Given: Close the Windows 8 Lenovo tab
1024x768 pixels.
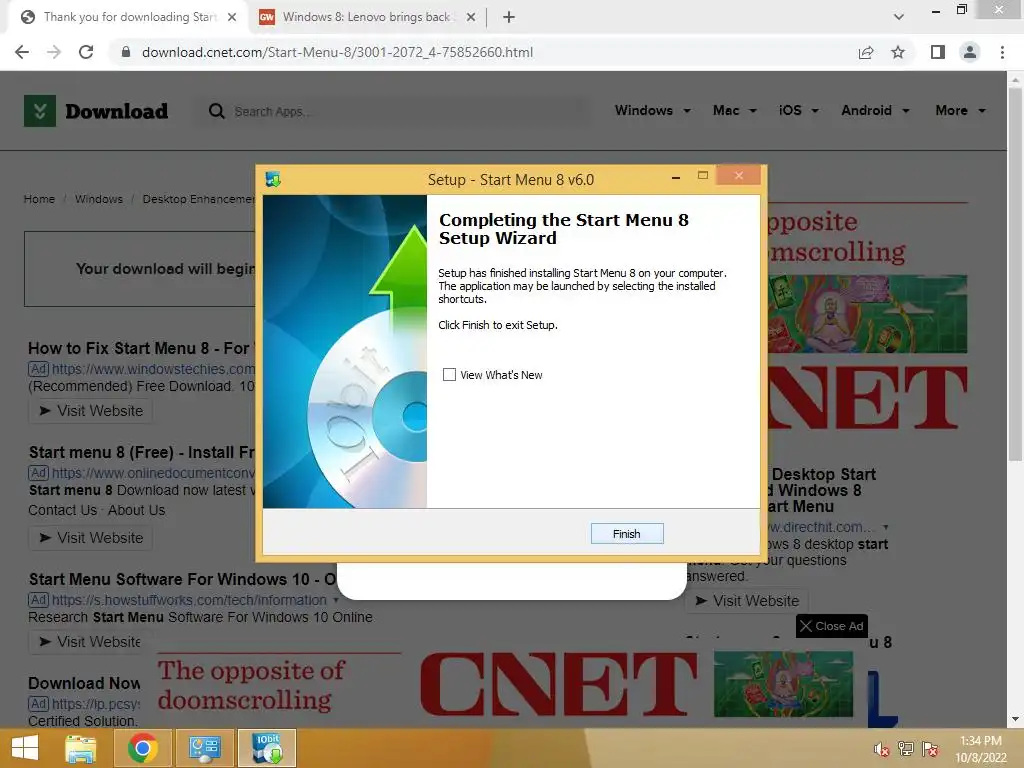Looking at the screenshot, I should pyautogui.click(x=470, y=17).
